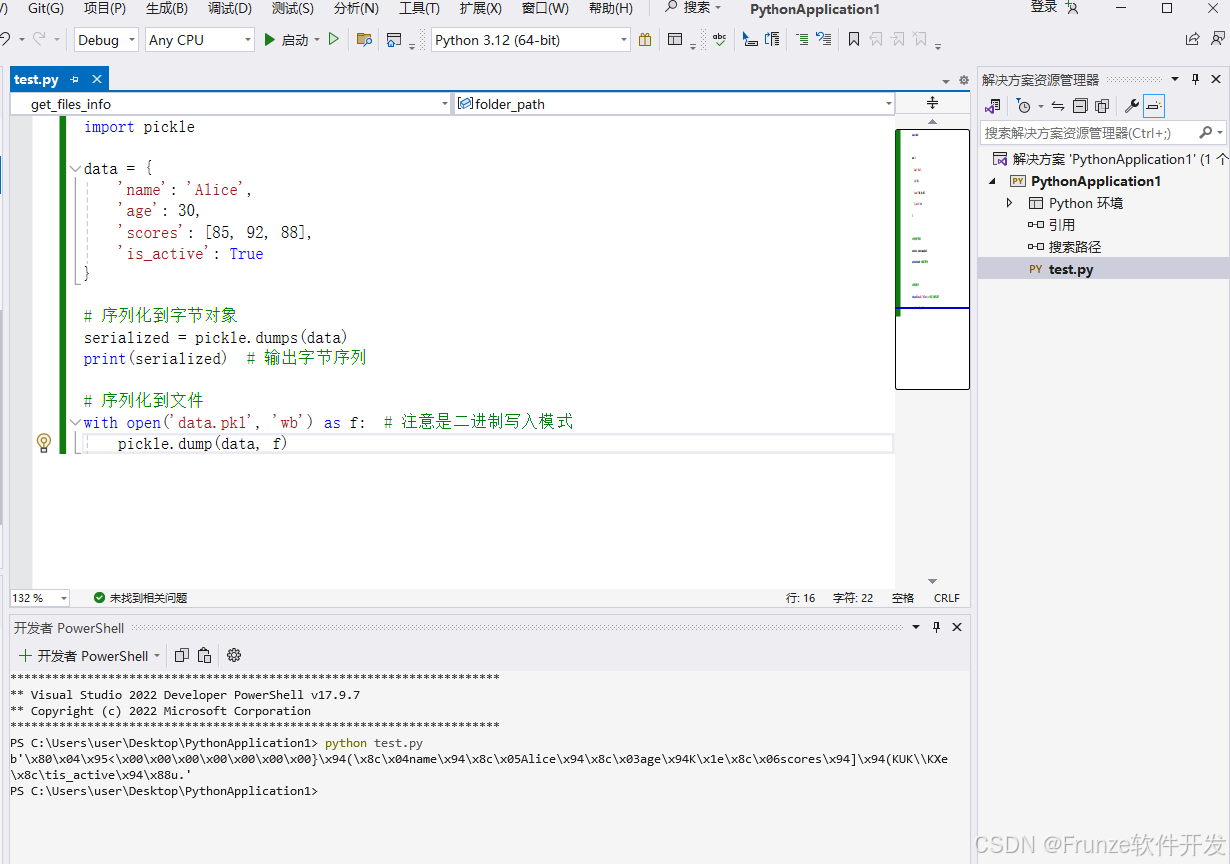This screenshot has height=864, width=1230.
Task: Close the test.py tab
Action: [x=97, y=80]
